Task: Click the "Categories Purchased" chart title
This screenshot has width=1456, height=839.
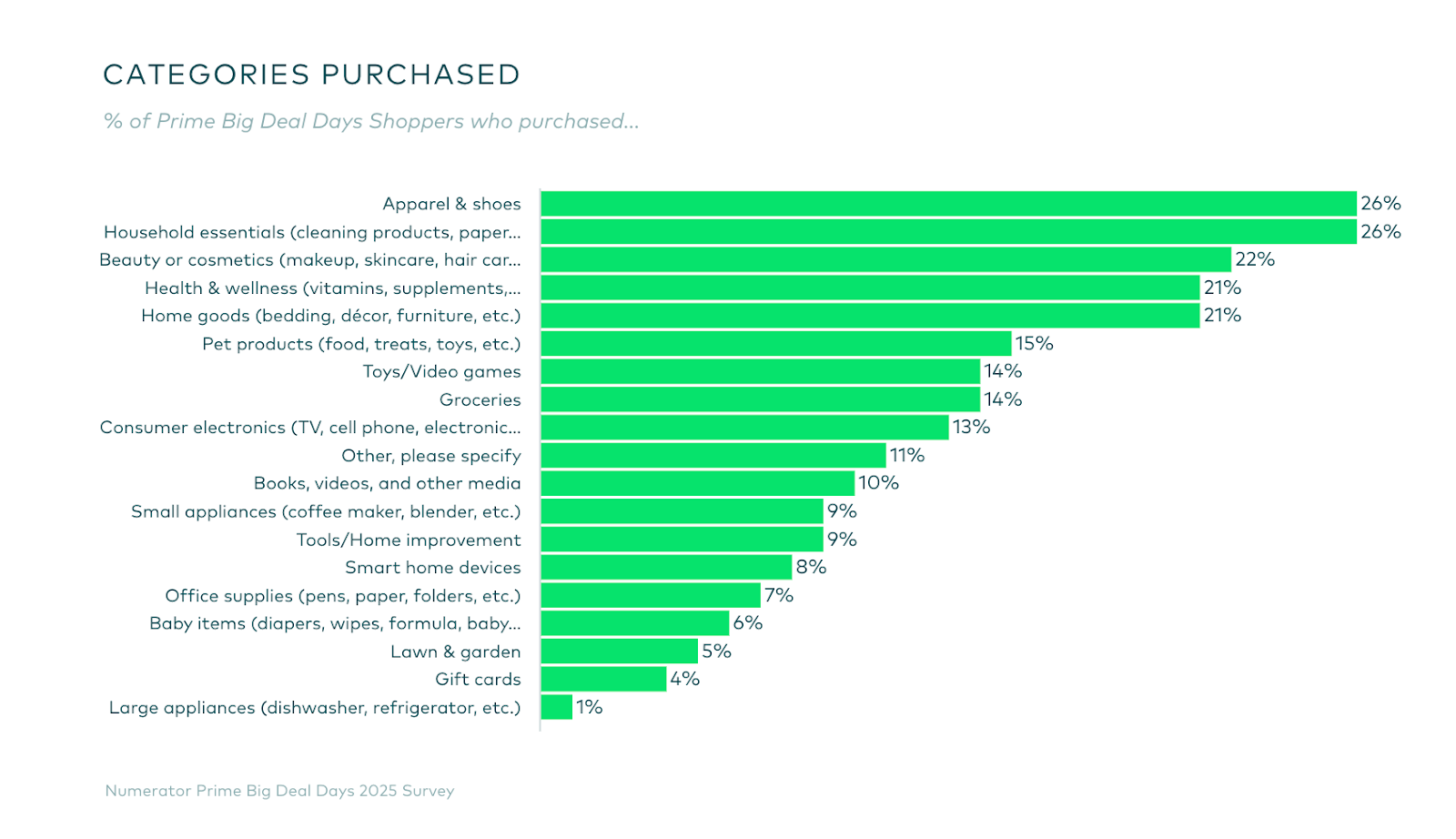Action: tap(311, 75)
